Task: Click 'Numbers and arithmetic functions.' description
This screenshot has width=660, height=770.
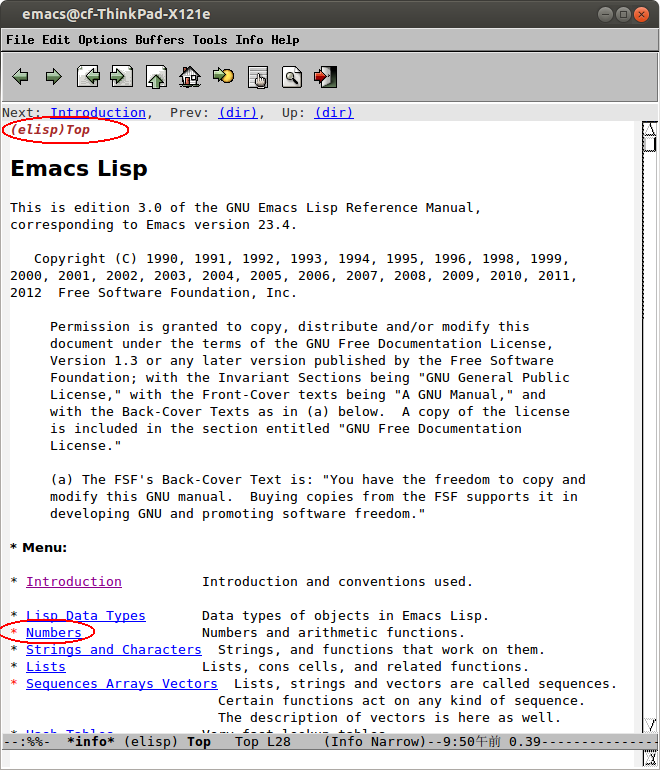Action: click(x=333, y=632)
